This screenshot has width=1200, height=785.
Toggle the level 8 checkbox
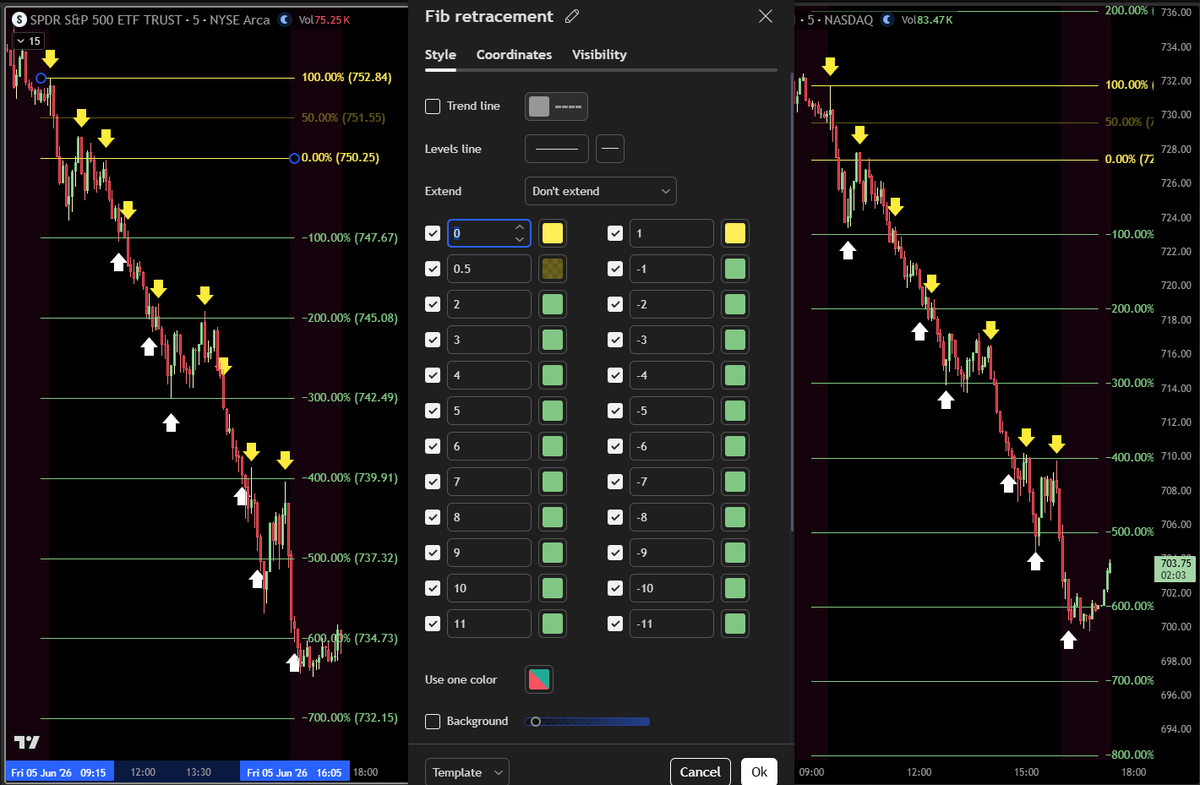coord(432,517)
